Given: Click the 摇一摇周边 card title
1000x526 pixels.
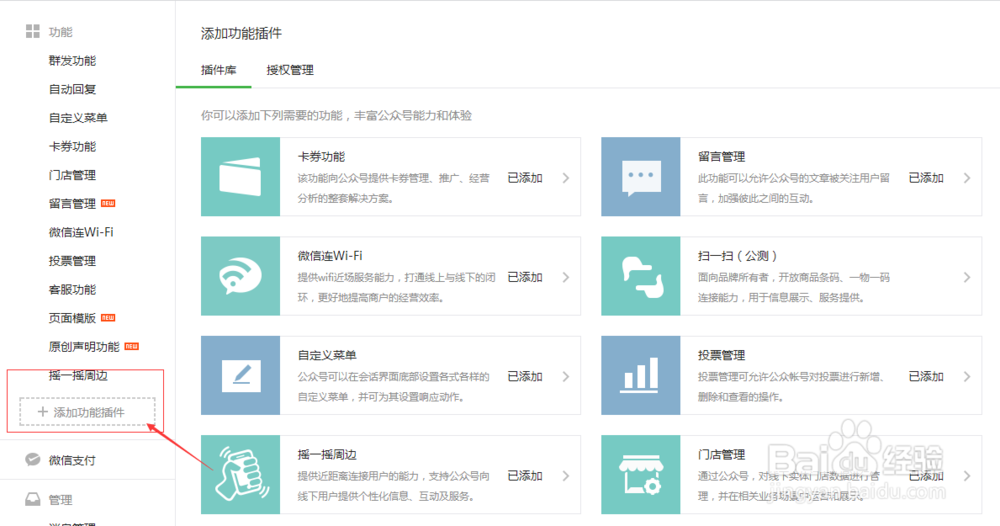Looking at the screenshot, I should [327, 455].
